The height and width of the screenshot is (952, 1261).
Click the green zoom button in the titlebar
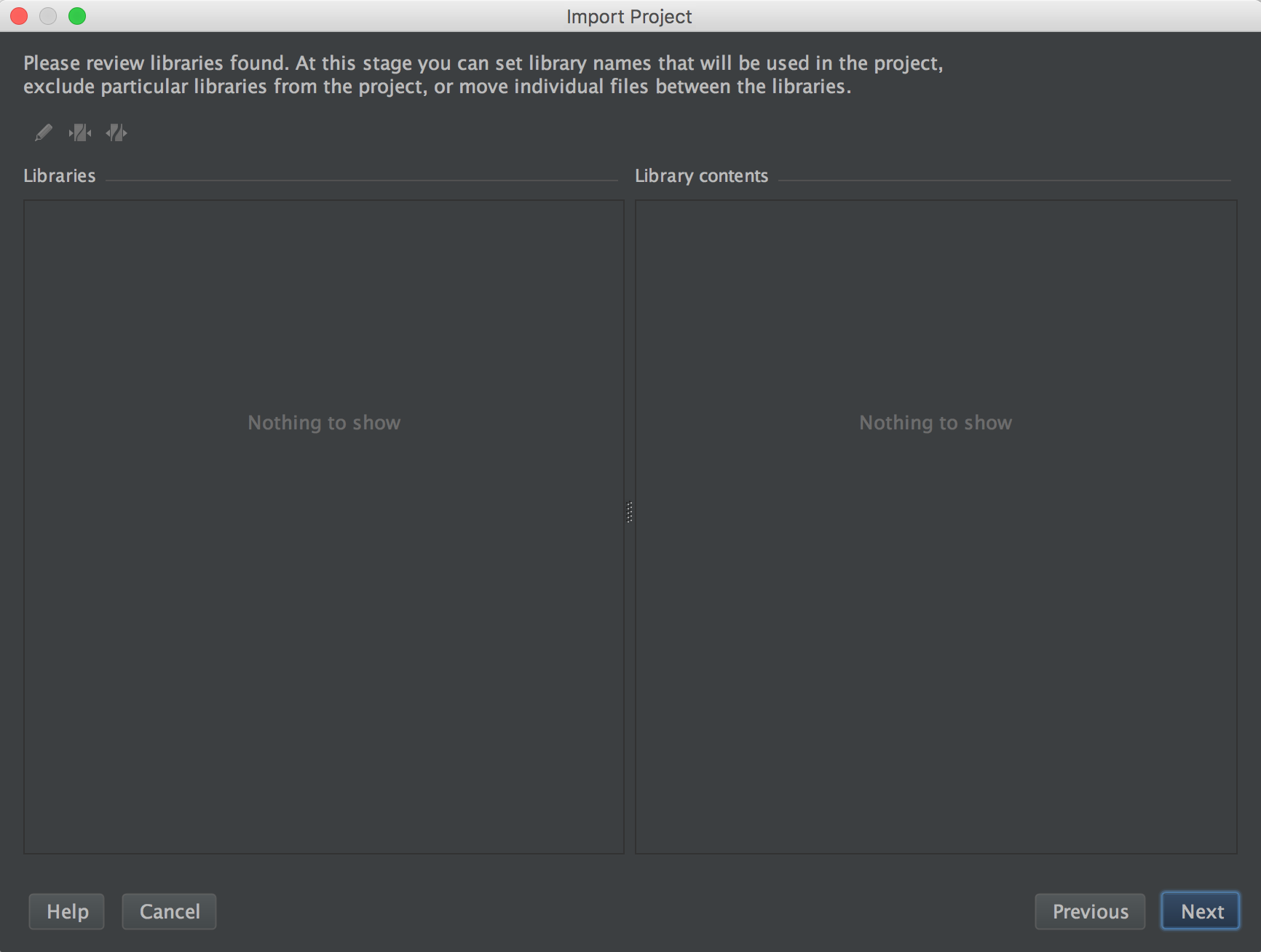click(77, 15)
